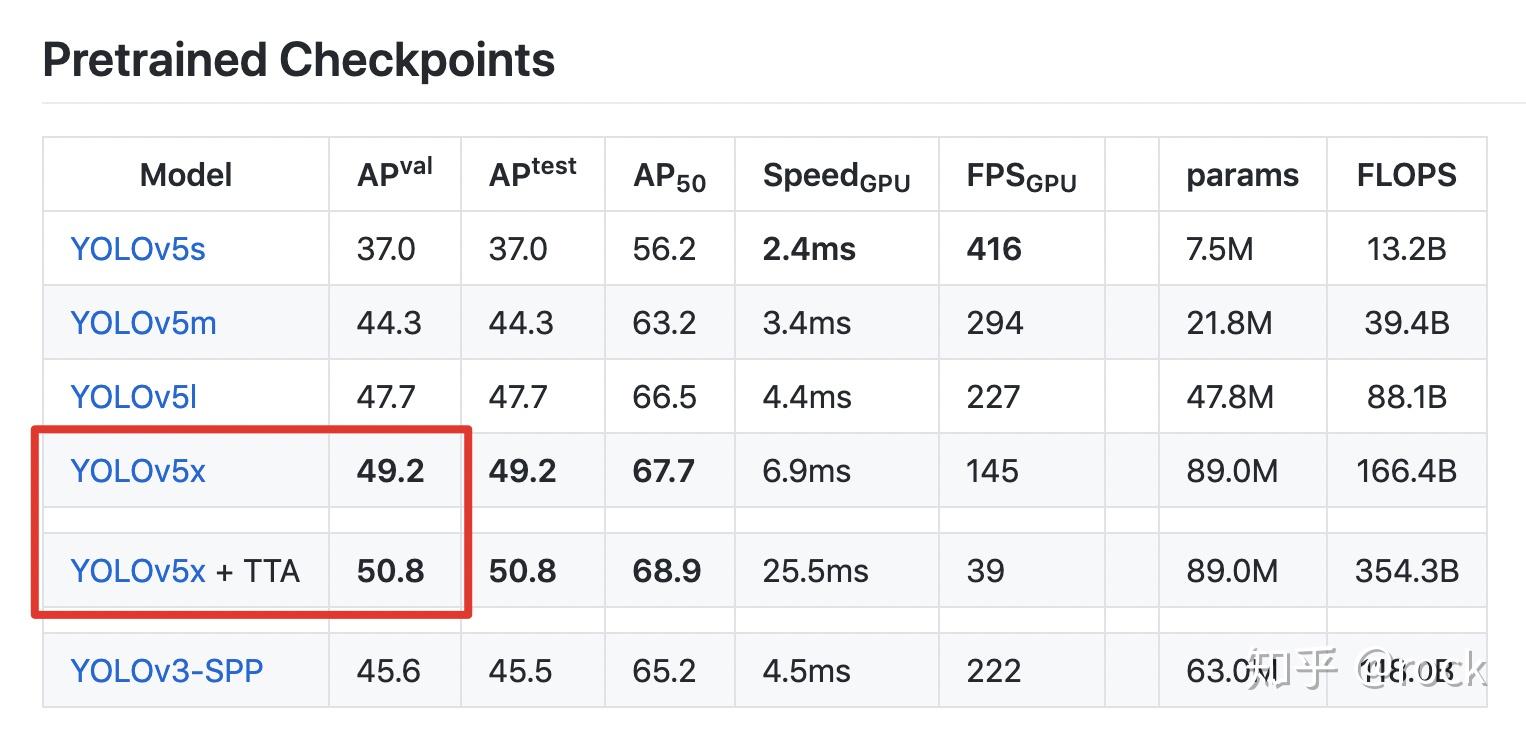Image resolution: width=1526 pixels, height=732 pixels.
Task: Click the 354.3B FLOPS cell
Action: click(1406, 570)
